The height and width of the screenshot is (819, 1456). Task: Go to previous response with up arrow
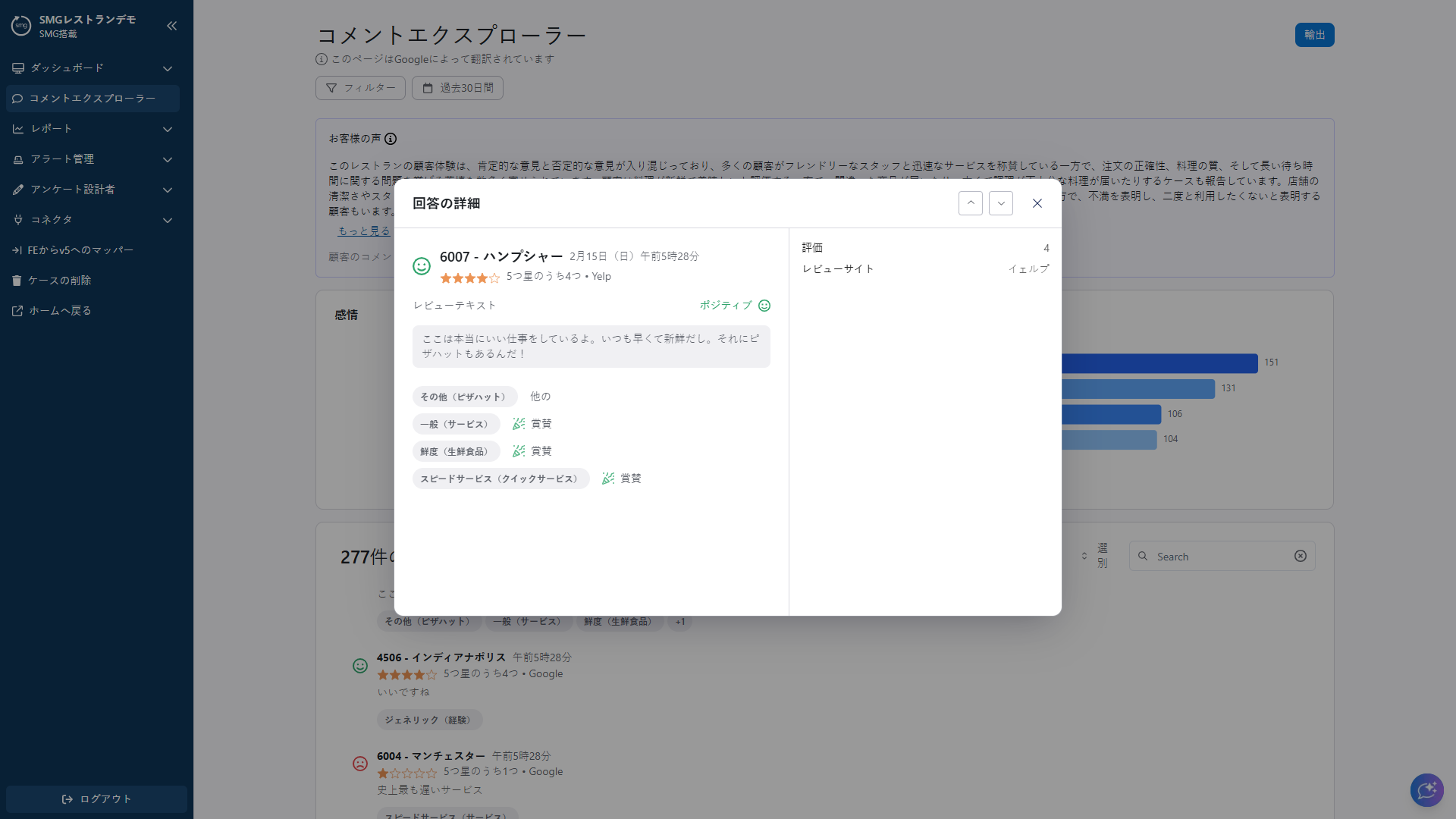click(970, 203)
